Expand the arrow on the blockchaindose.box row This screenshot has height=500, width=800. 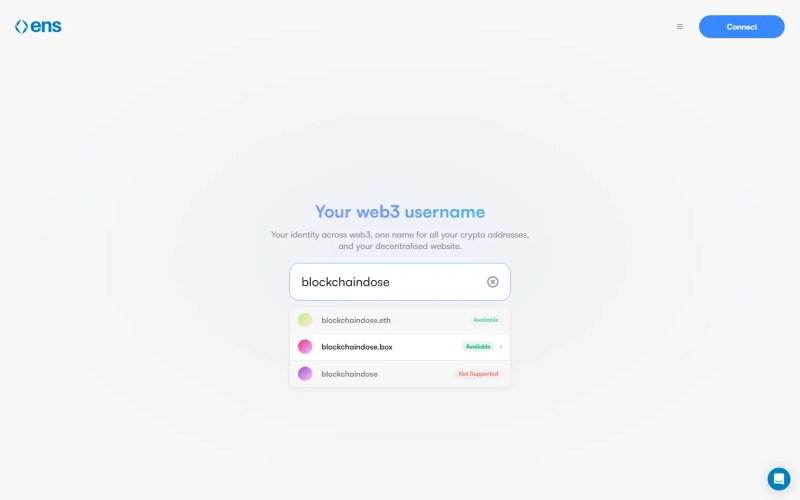[501, 346]
